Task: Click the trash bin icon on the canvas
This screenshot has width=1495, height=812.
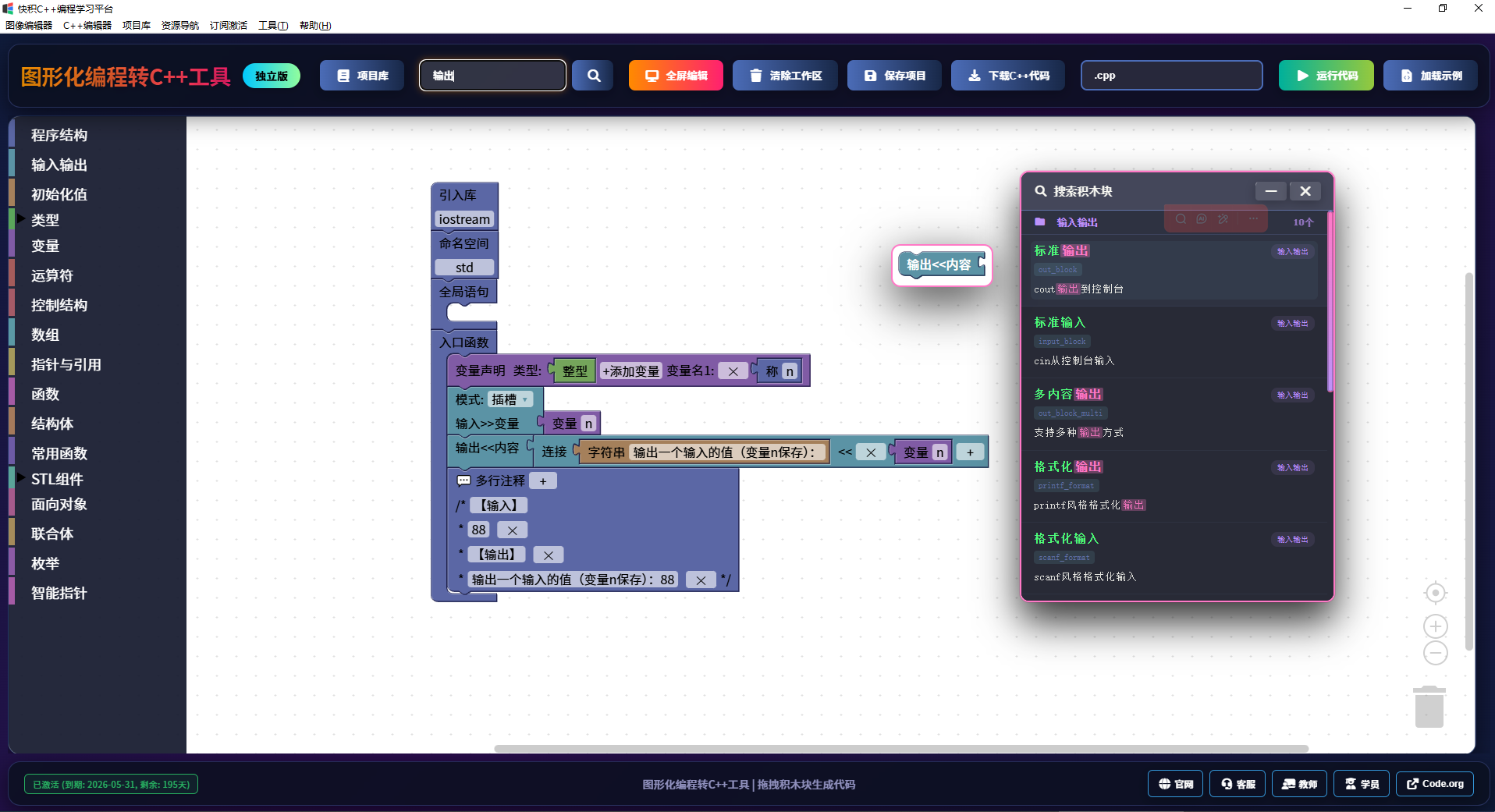Action: tap(1428, 706)
